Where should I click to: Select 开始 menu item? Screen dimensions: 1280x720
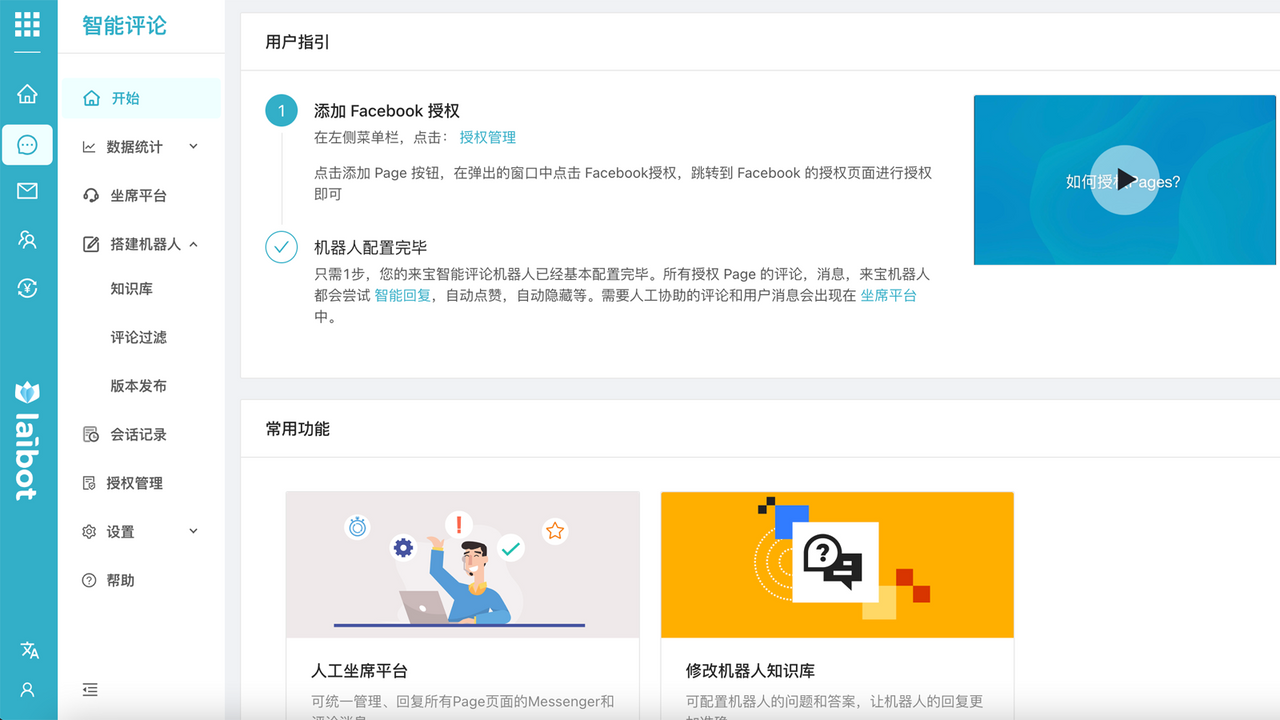coord(141,98)
